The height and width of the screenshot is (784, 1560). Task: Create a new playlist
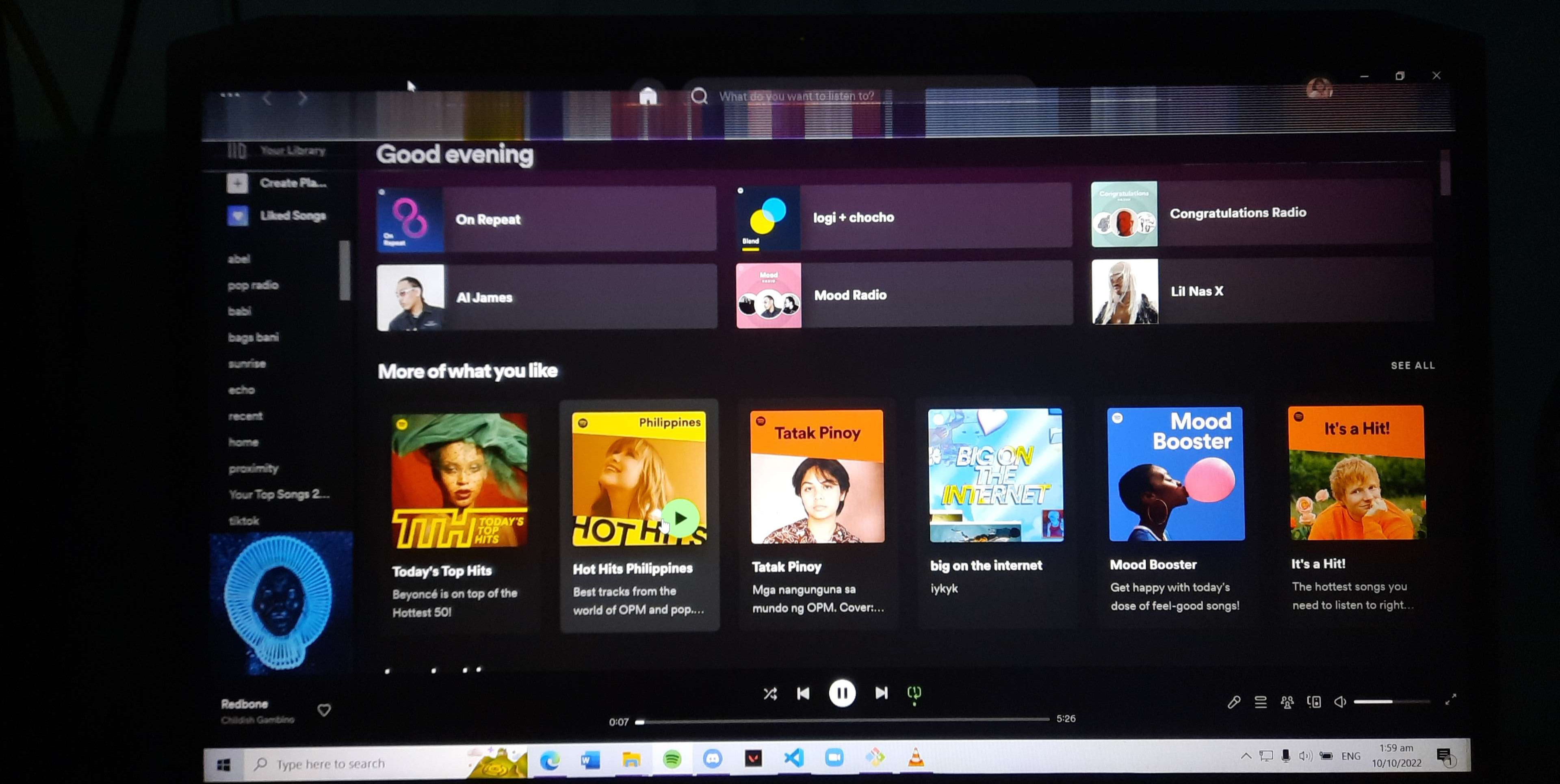[277, 183]
